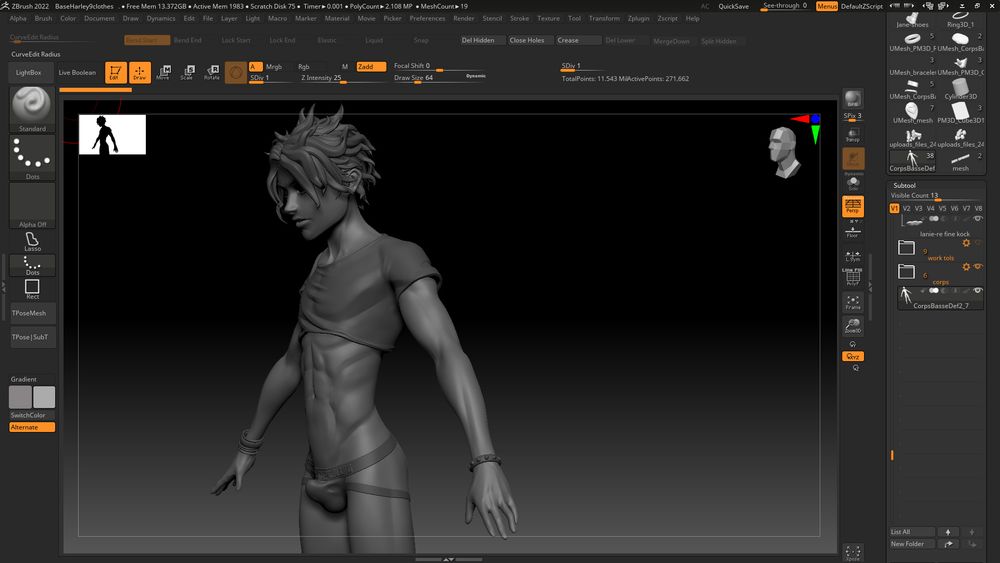Enable Draw mode
Screen dimensions: 1000x563
[x=139, y=72]
